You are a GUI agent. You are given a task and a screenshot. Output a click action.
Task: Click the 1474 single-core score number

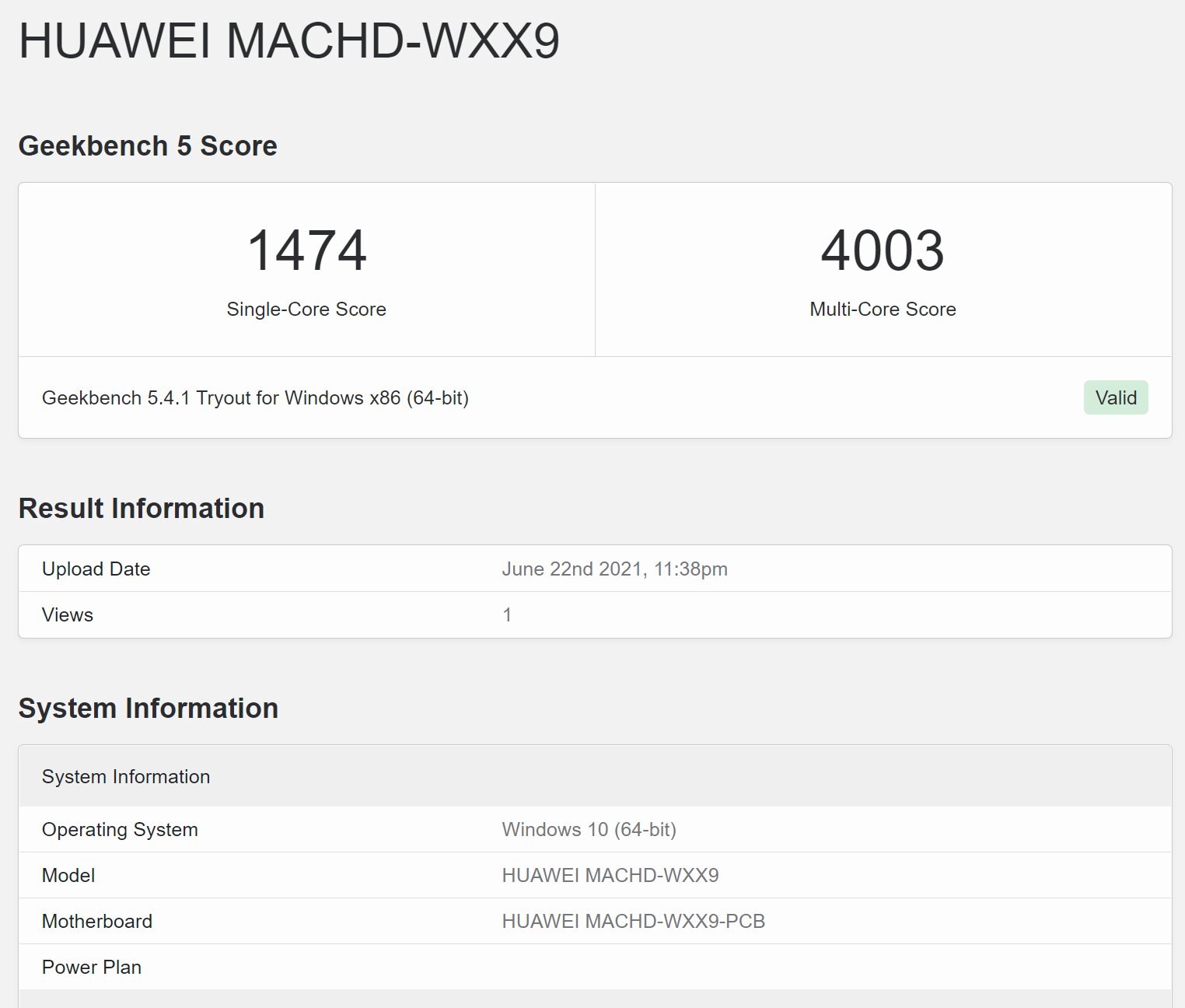coord(306,250)
